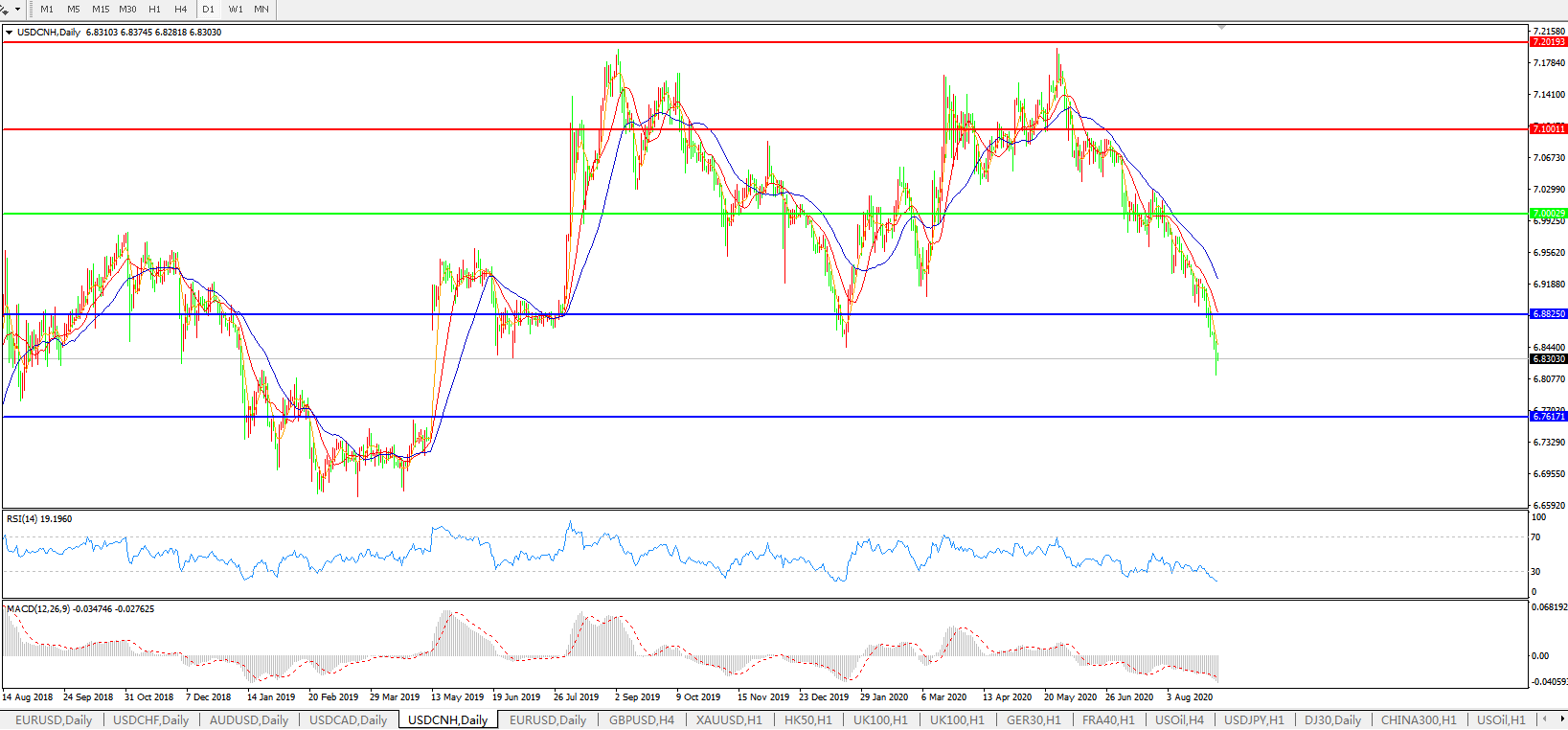Choose the H4 timeframe
1568x730 pixels.
point(181,10)
